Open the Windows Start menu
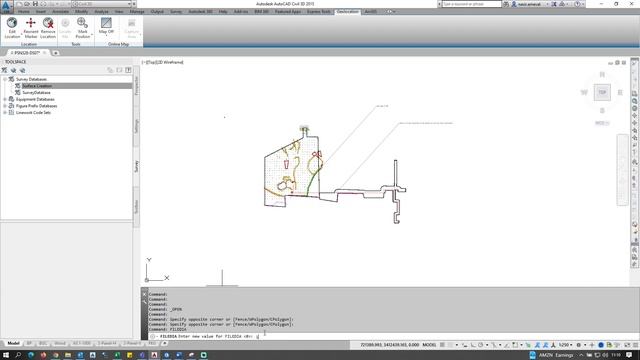This screenshot has width=640, height=360. (x=6, y=355)
